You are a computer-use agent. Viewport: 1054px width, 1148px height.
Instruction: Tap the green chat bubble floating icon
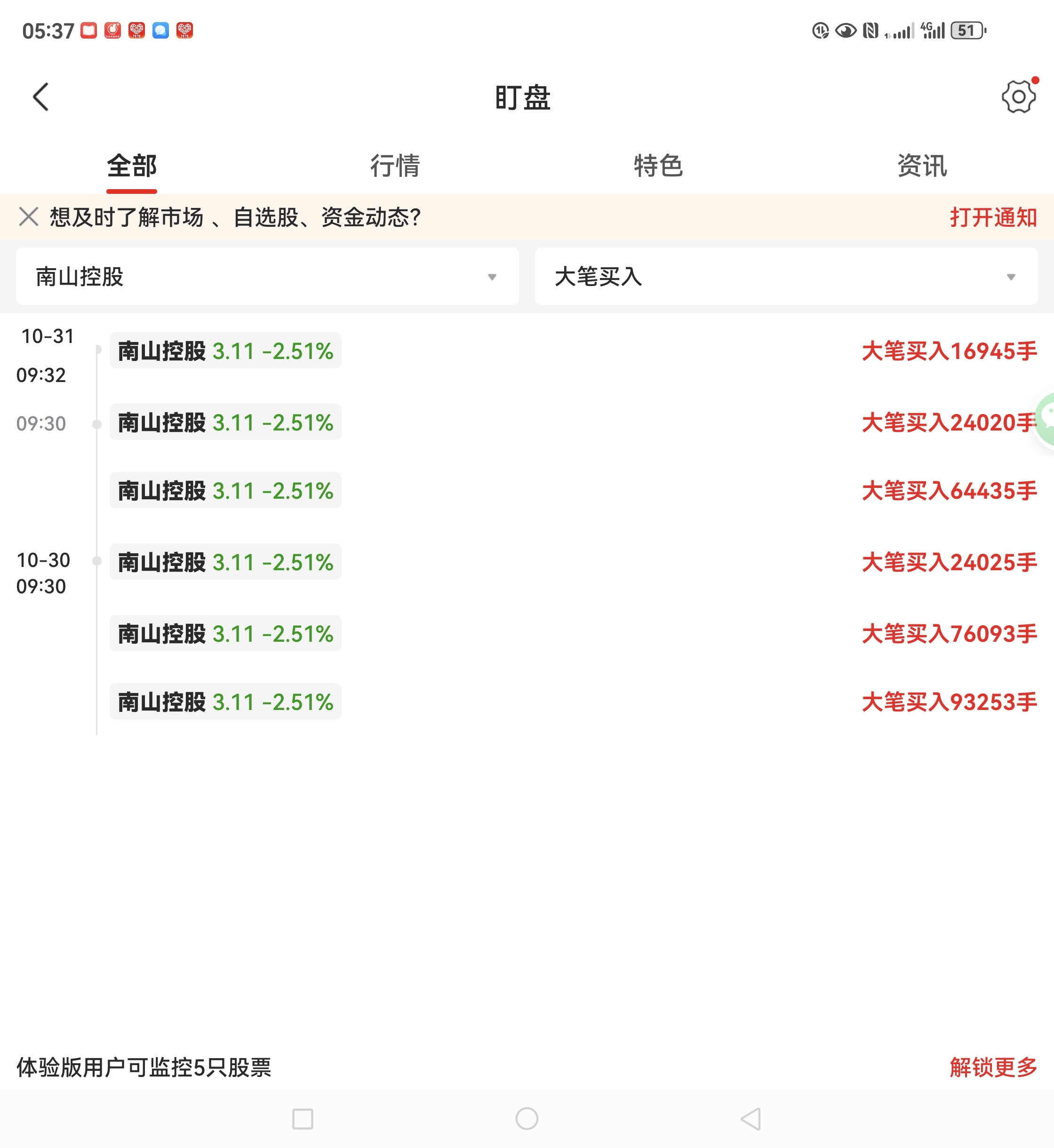(1046, 420)
